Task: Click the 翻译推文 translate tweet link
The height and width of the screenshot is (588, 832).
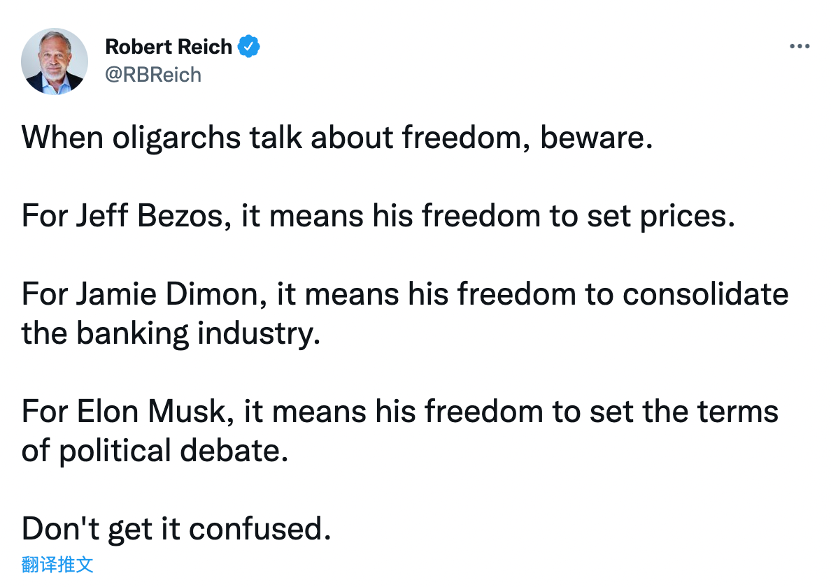Action: pos(57,564)
